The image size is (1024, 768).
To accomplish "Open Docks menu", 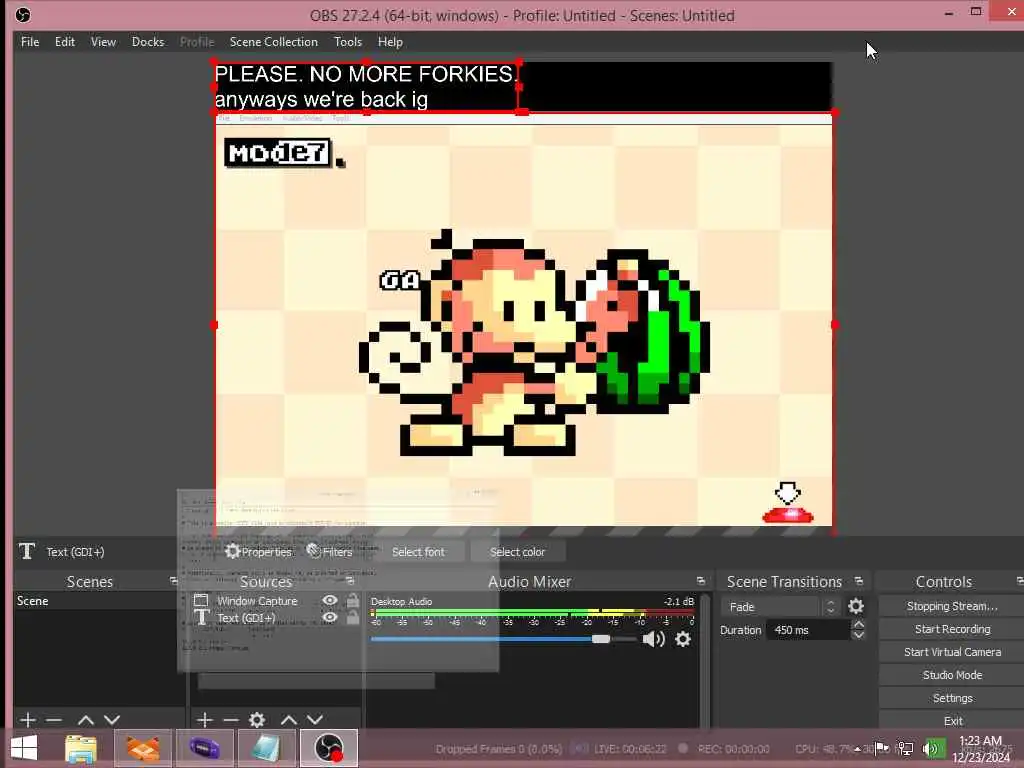I will point(148,42).
